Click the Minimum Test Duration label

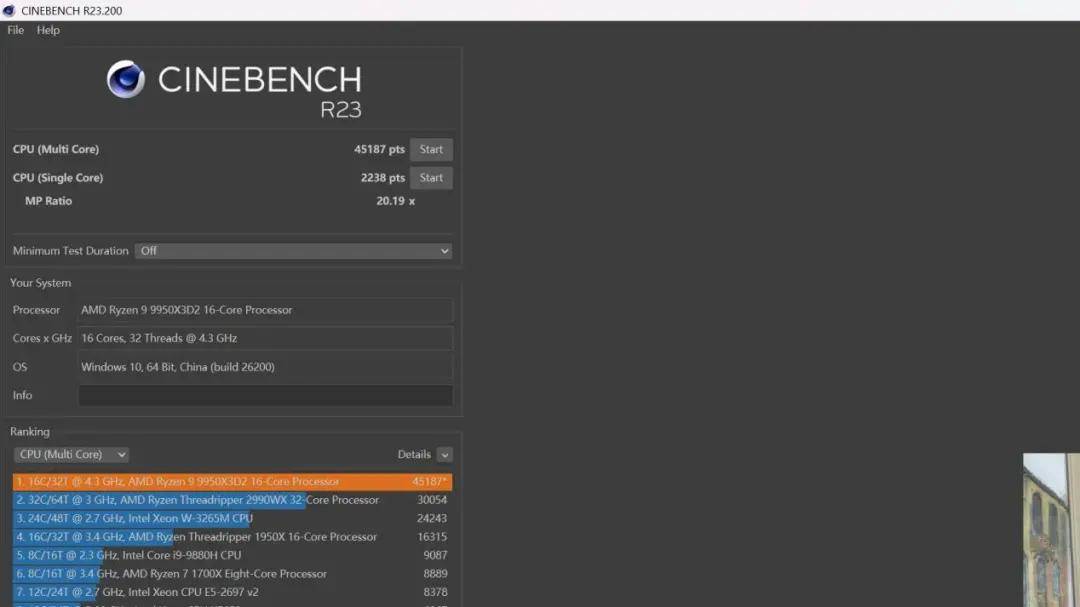pyautogui.click(x=71, y=251)
